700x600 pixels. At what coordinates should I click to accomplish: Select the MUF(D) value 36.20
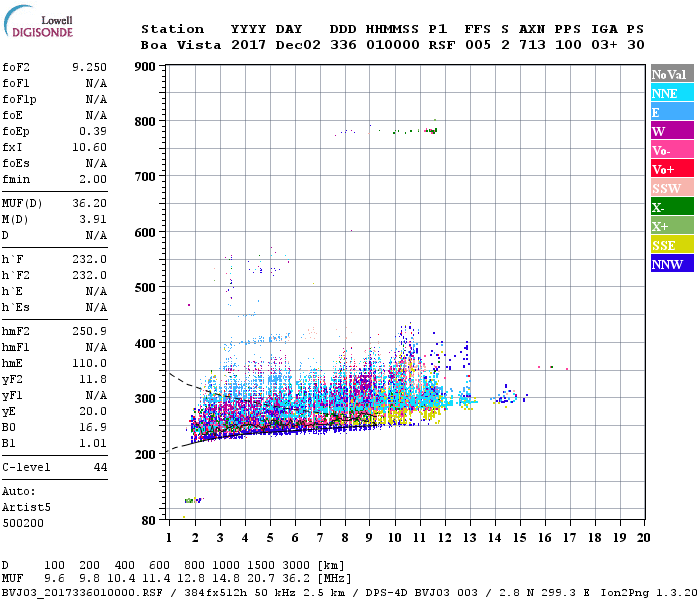[89, 203]
